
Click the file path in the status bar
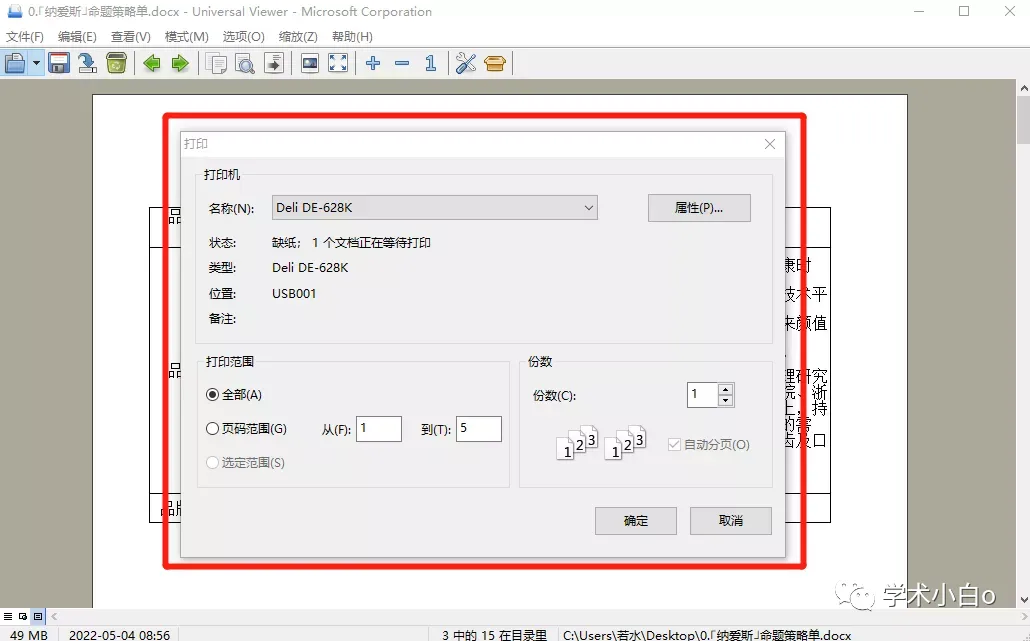(x=707, y=635)
